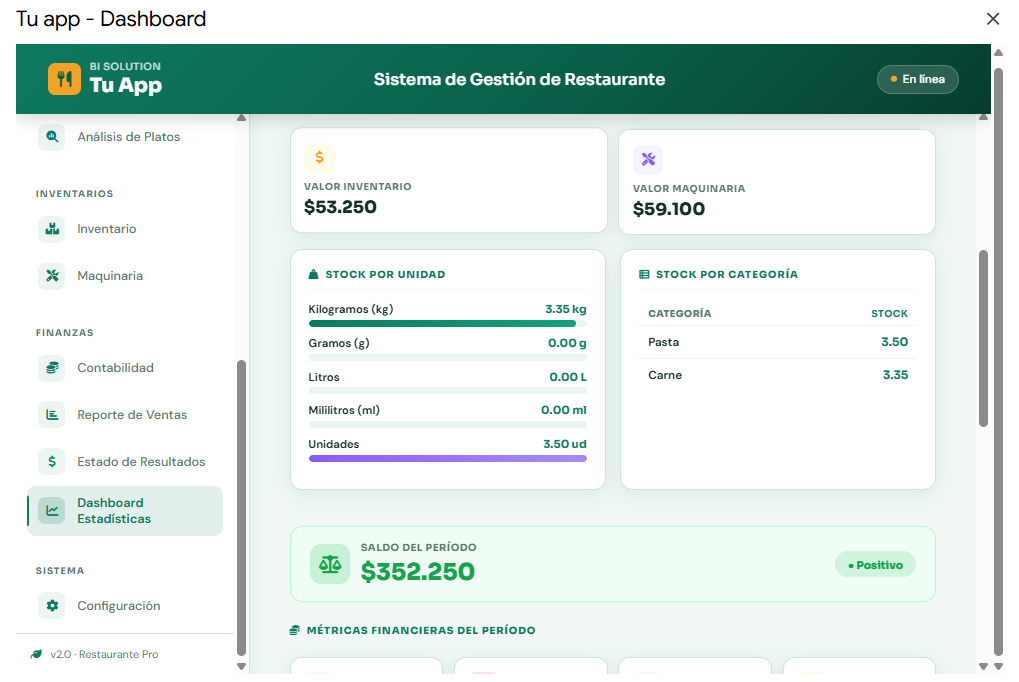The height and width of the screenshot is (682, 1019).
Task: Click the Positivo balance badge
Action: pyautogui.click(x=875, y=565)
